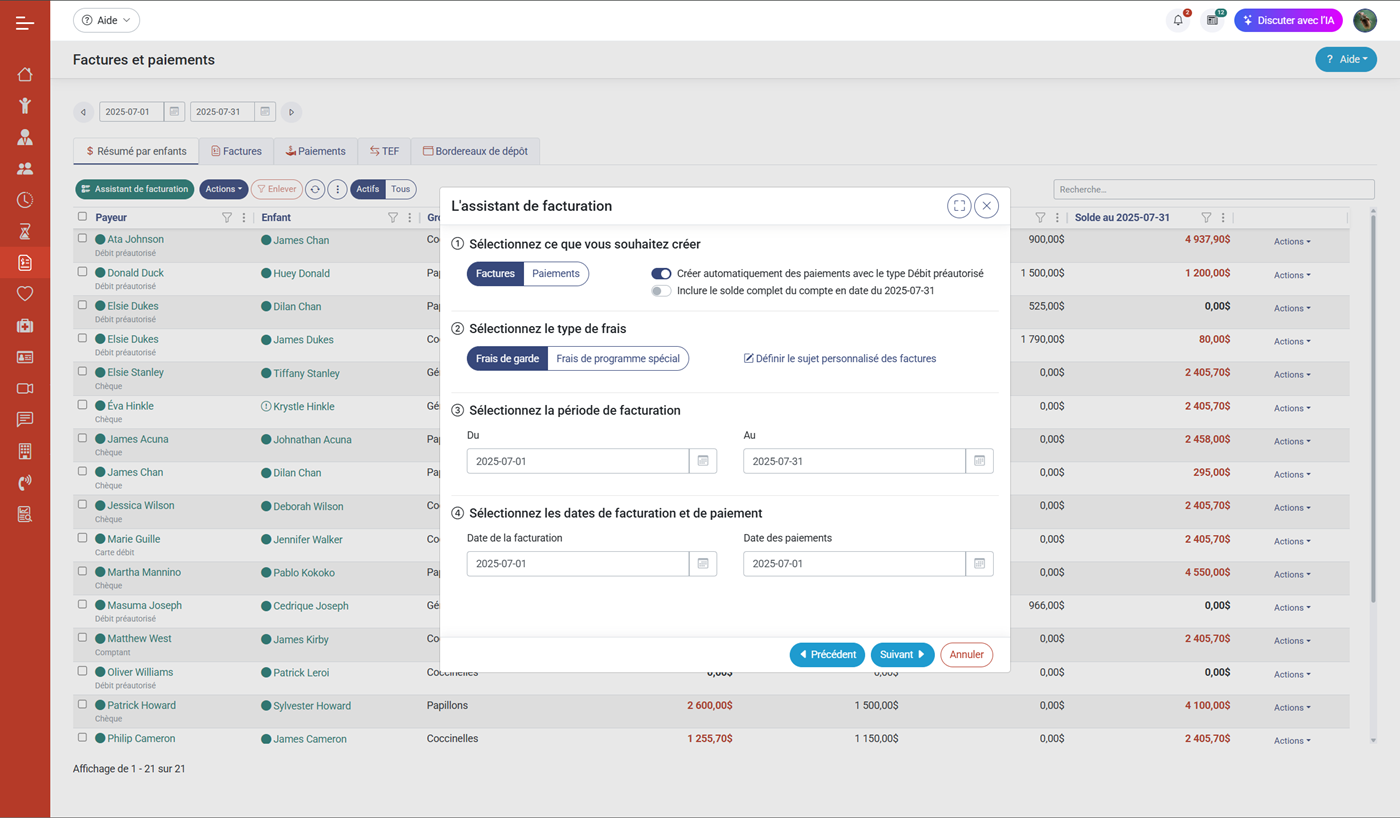Click the Recherche search field
The image size is (1400, 818).
click(x=1213, y=189)
